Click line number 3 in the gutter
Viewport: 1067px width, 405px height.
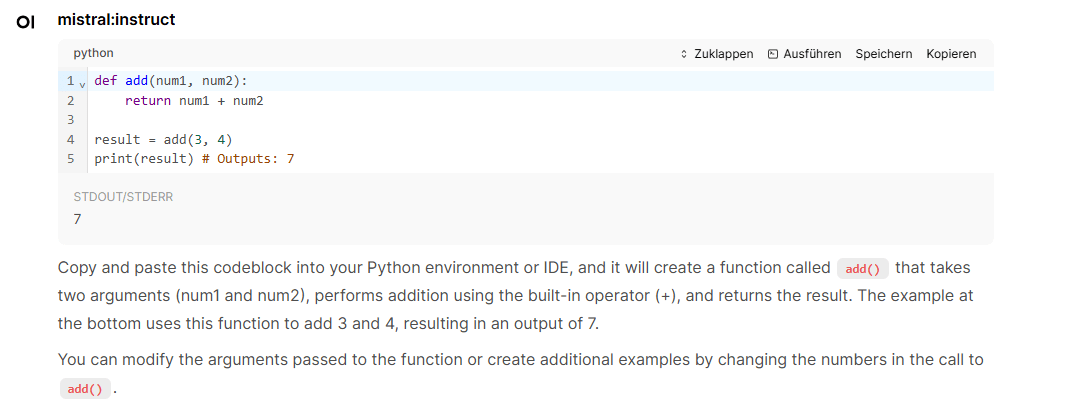tap(70, 120)
